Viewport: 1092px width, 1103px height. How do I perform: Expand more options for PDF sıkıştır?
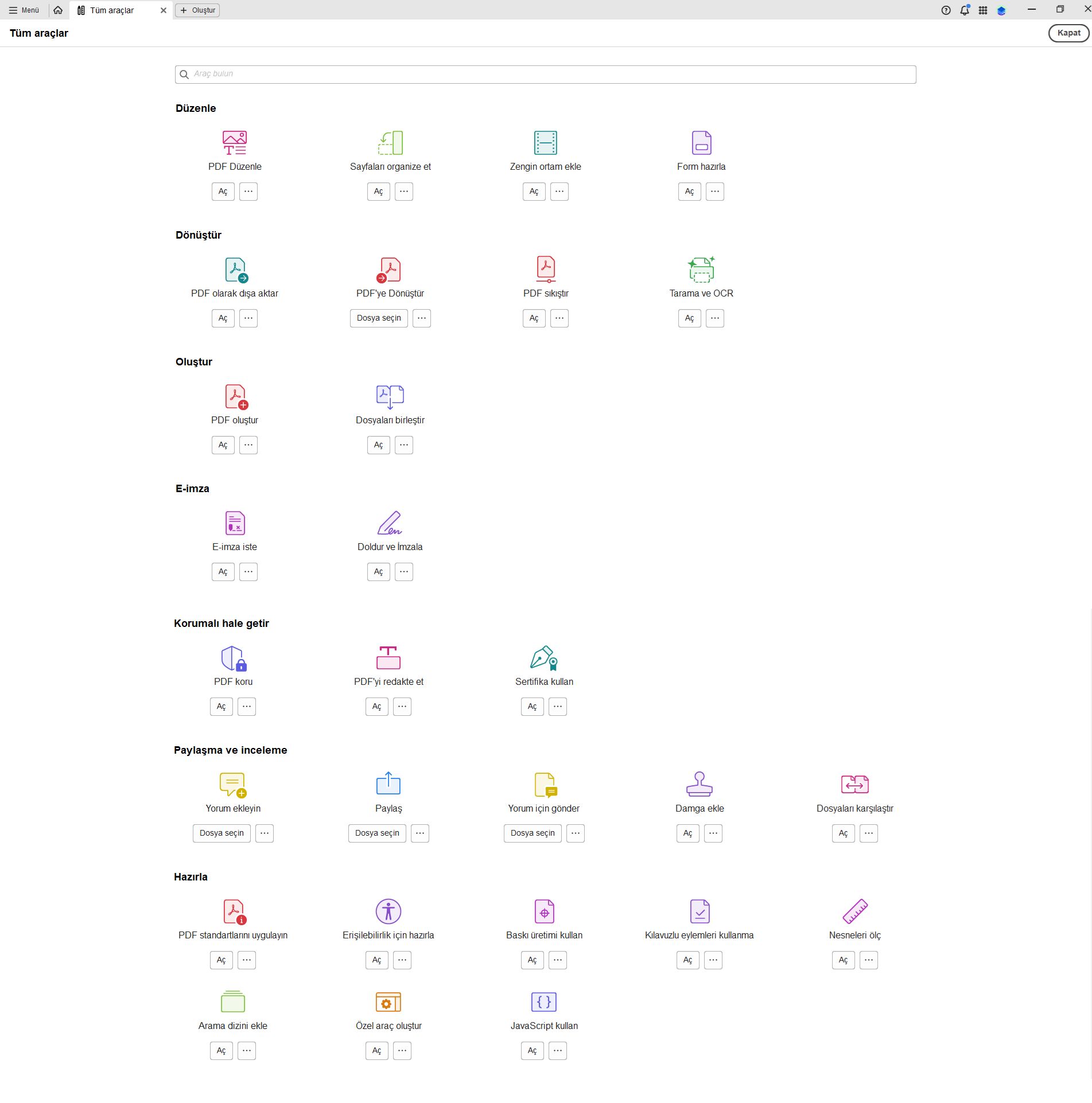pos(559,318)
